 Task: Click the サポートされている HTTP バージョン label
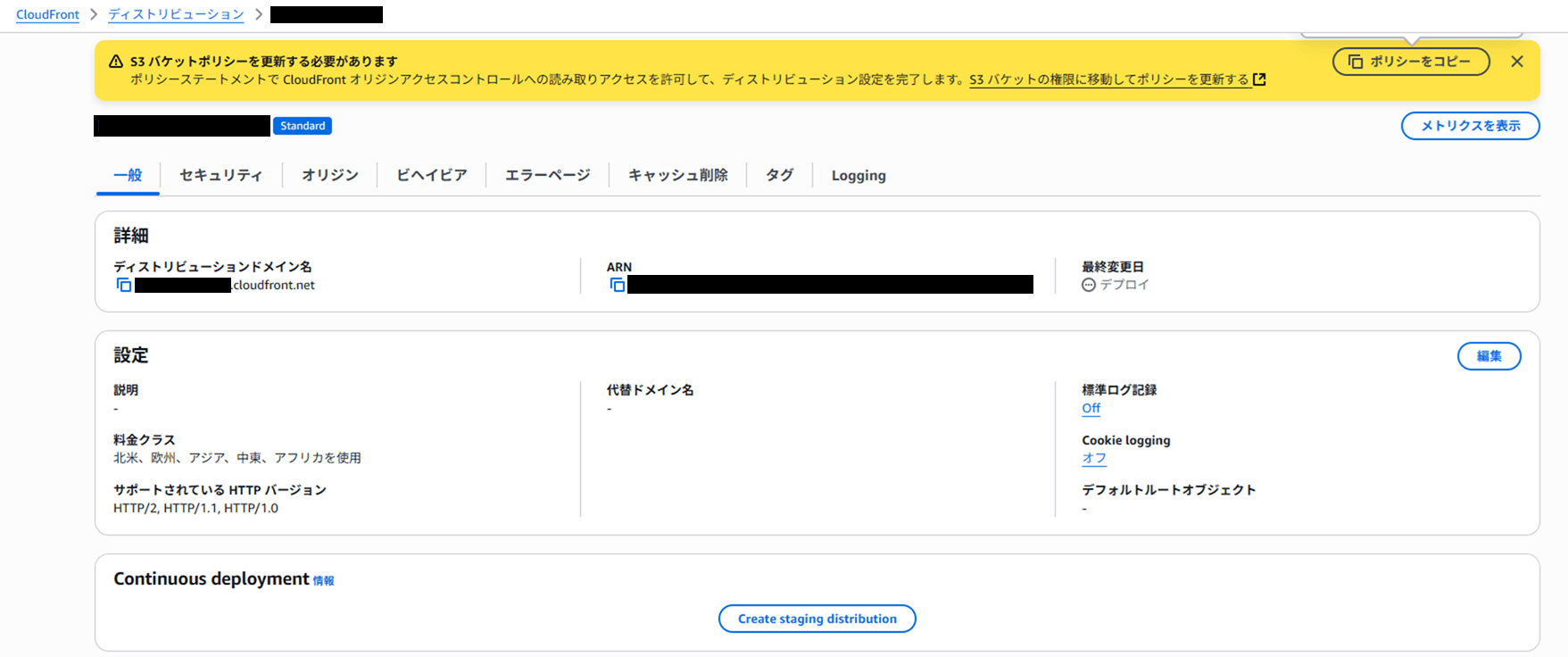pyautogui.click(x=220, y=490)
